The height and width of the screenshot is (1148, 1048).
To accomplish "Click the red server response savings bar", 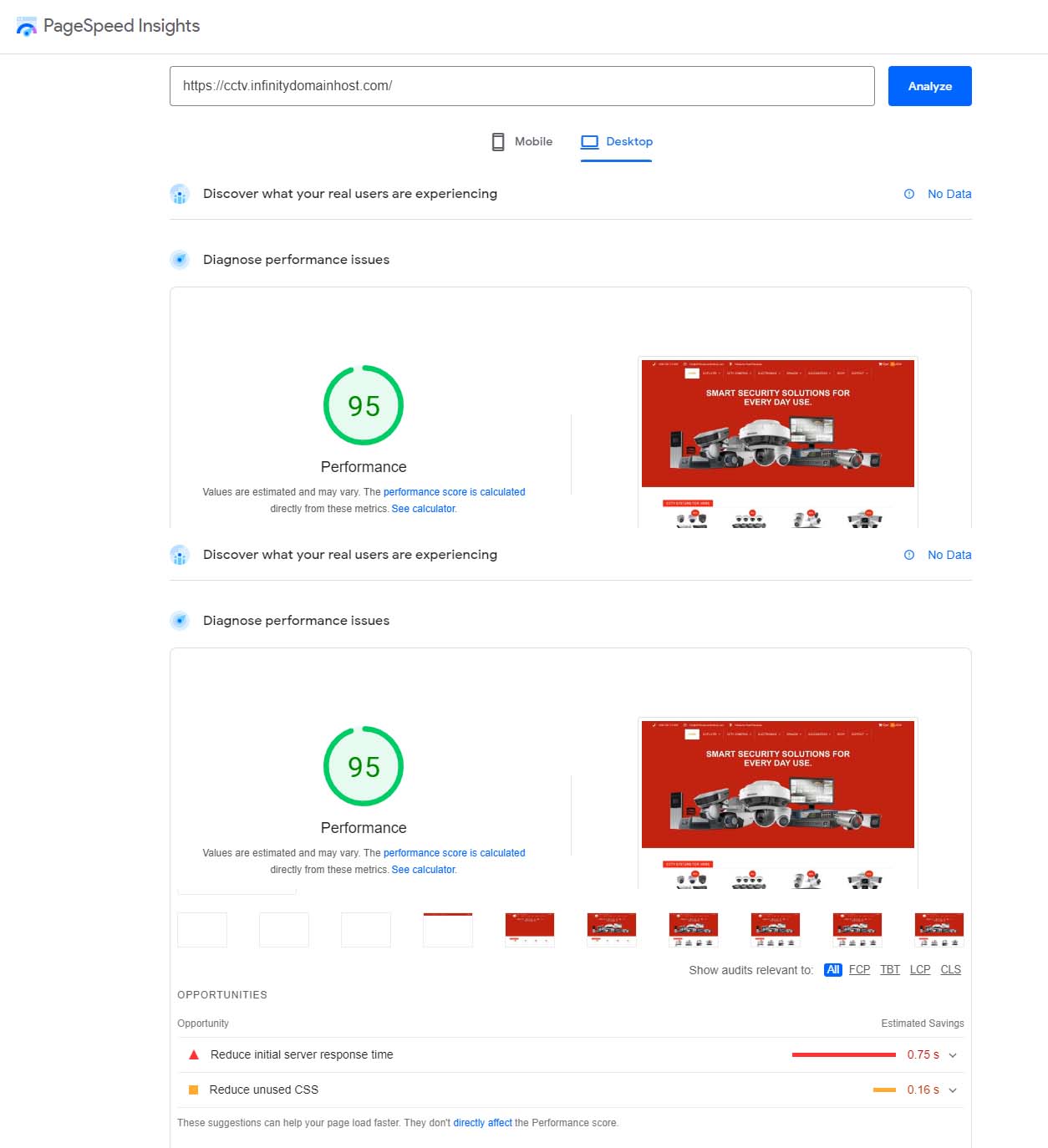I will click(843, 1054).
